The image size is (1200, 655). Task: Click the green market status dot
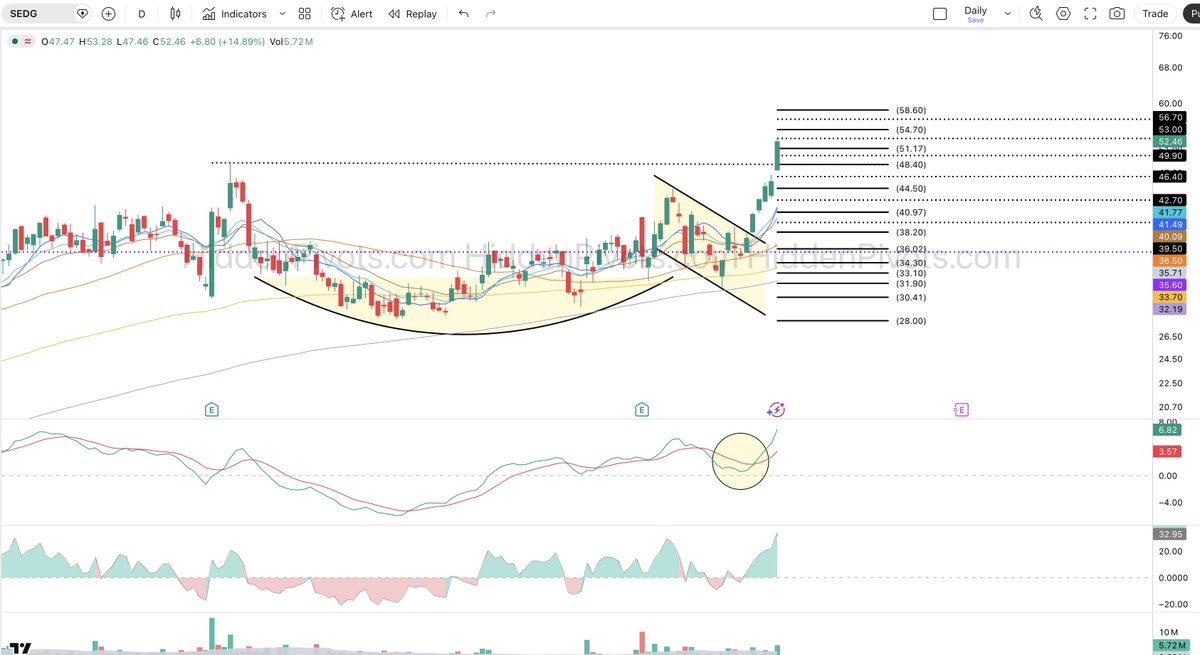click(13, 41)
